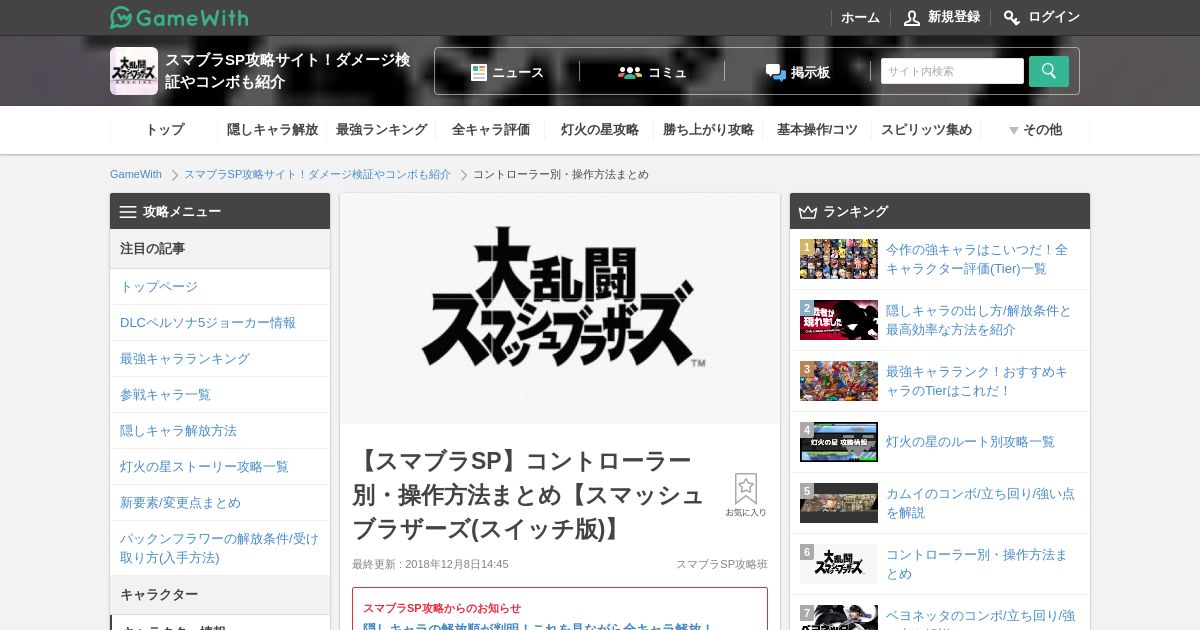Open カムイのコンボ/立ち回り ranking link

pyautogui.click(x=980, y=503)
